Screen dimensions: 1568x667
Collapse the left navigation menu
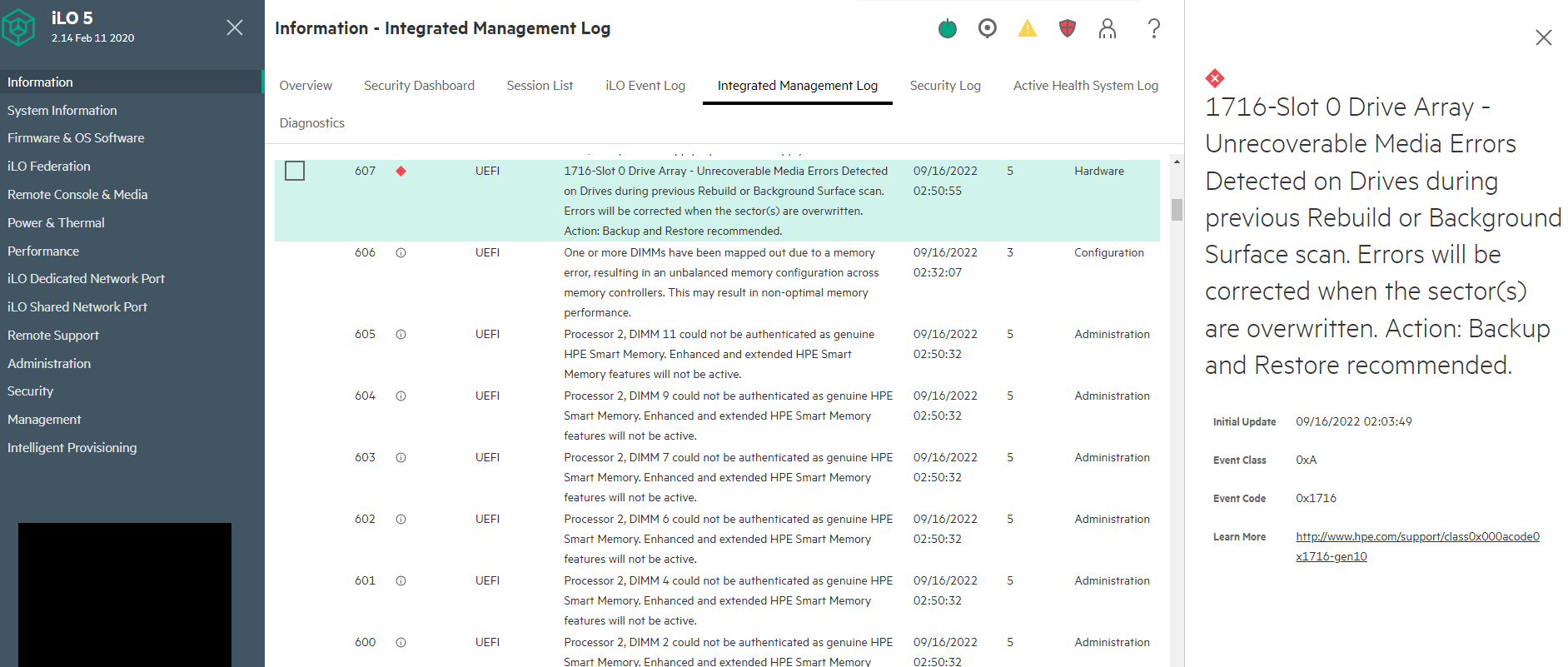[235, 27]
